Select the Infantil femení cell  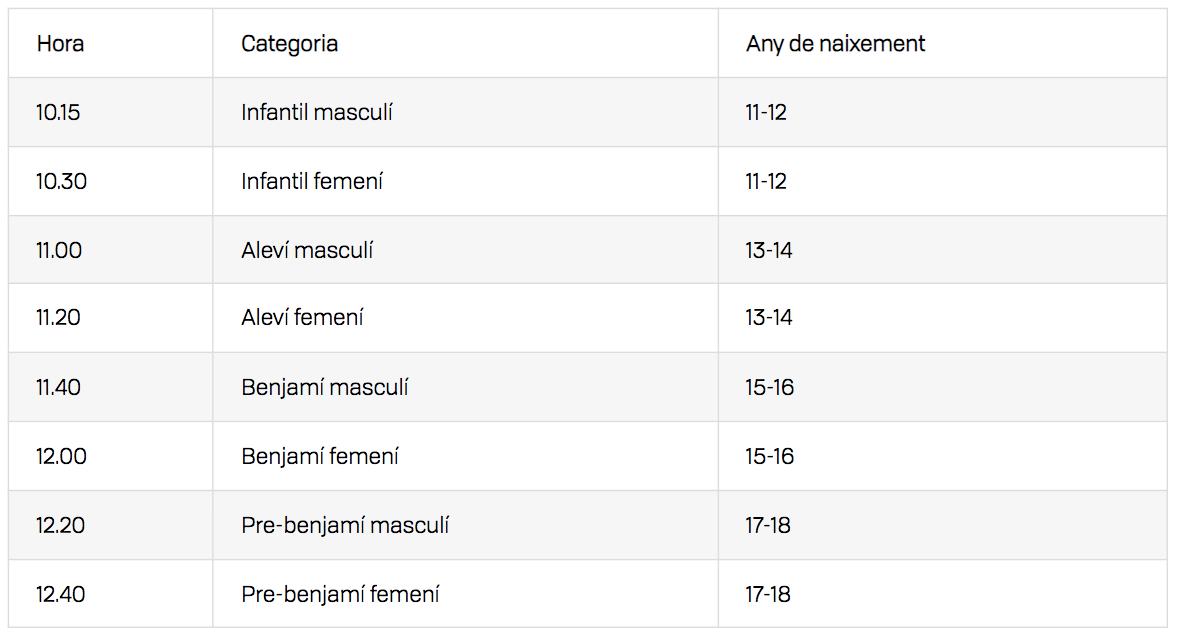pyautogui.click(x=312, y=181)
